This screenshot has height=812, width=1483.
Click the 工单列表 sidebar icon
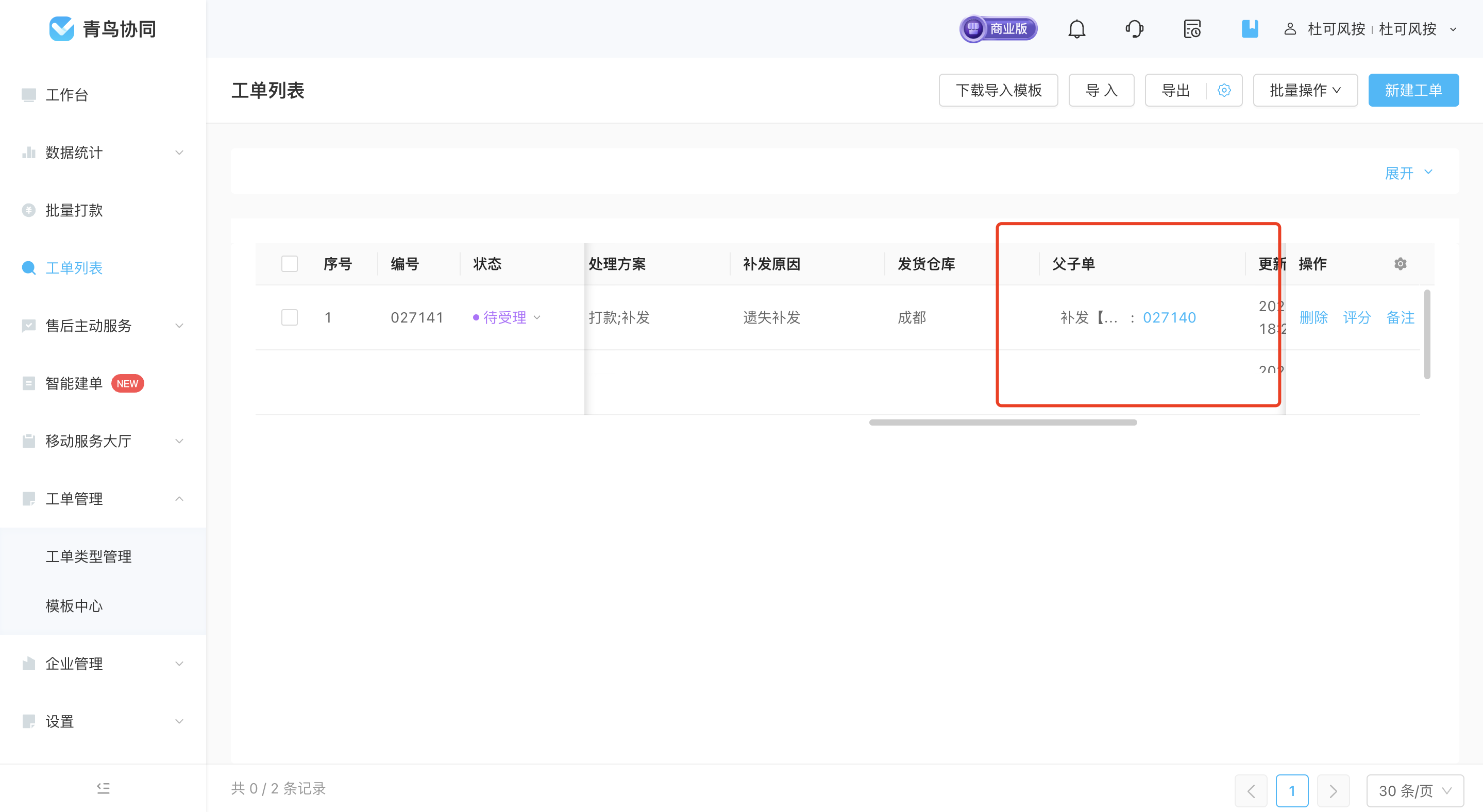point(29,267)
